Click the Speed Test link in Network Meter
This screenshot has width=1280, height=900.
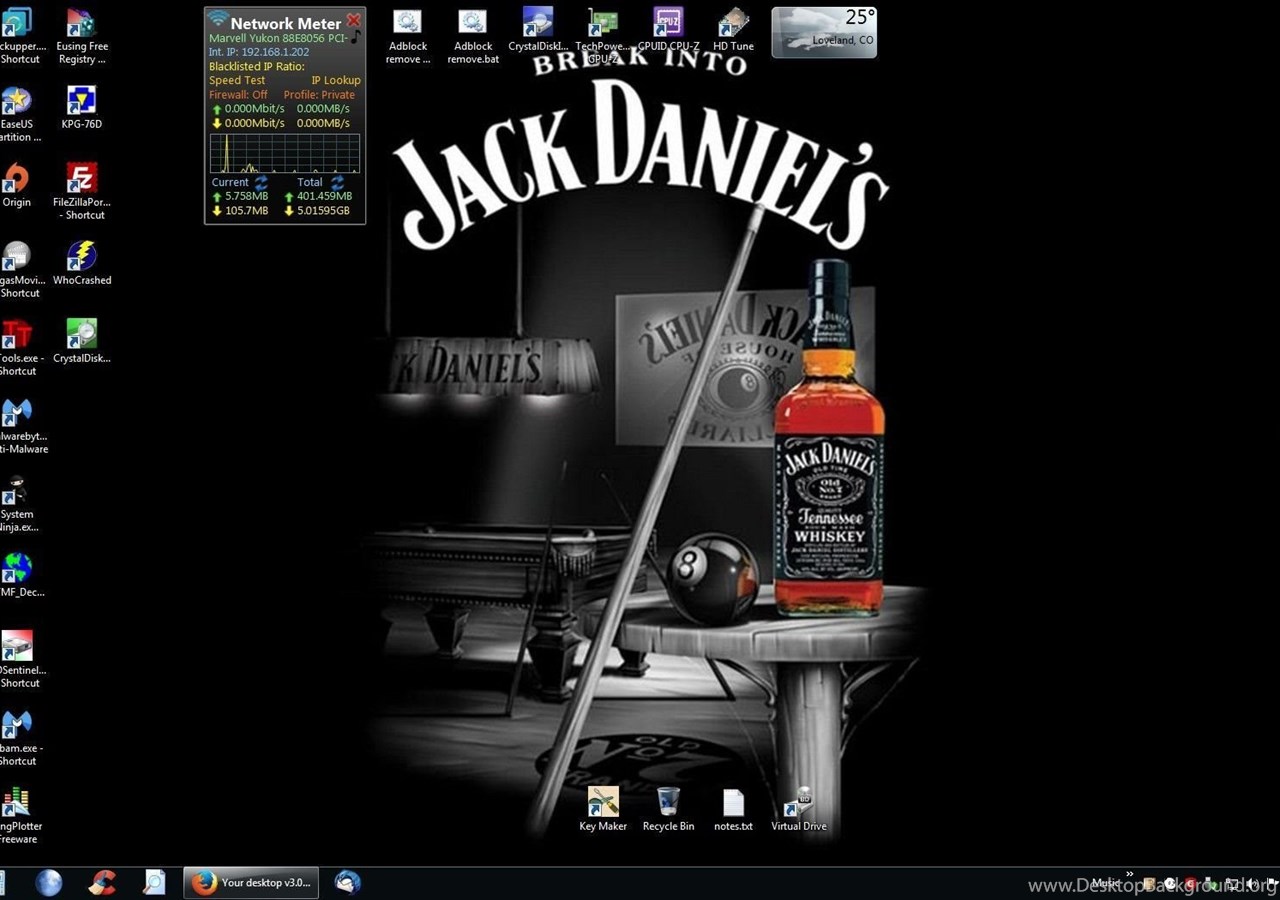pyautogui.click(x=237, y=80)
